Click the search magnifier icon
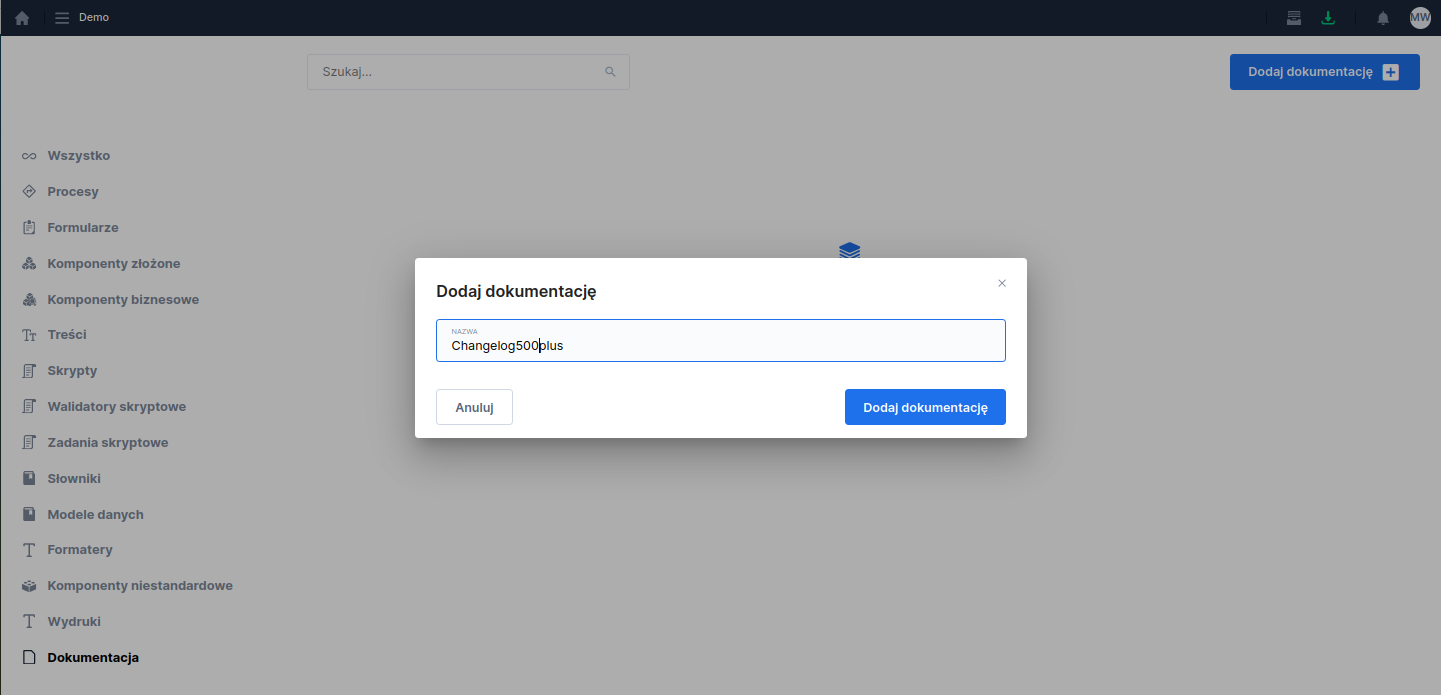Image resolution: width=1441 pixels, height=695 pixels. (x=610, y=72)
